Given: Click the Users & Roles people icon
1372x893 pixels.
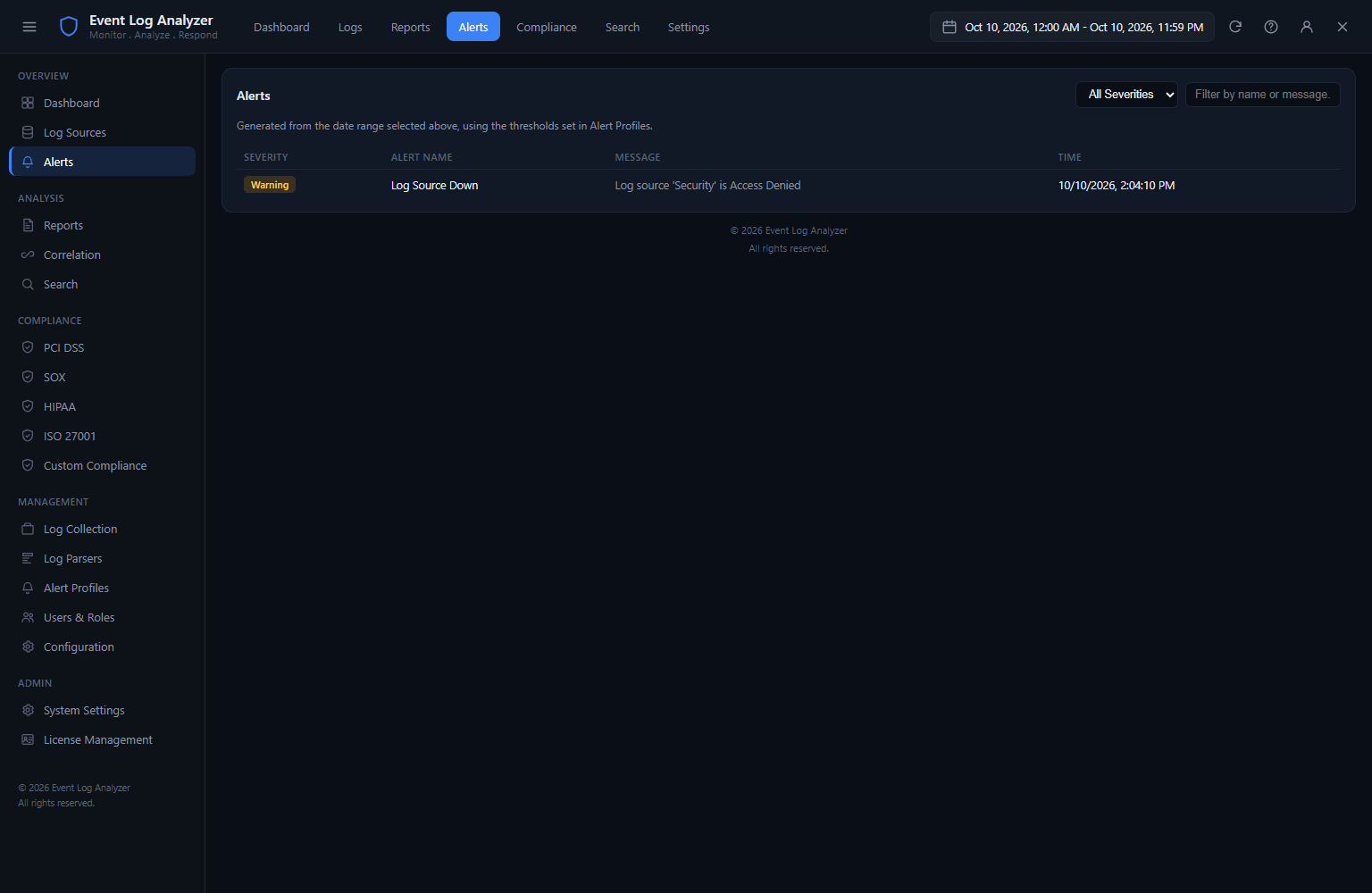Looking at the screenshot, I should pos(28,617).
